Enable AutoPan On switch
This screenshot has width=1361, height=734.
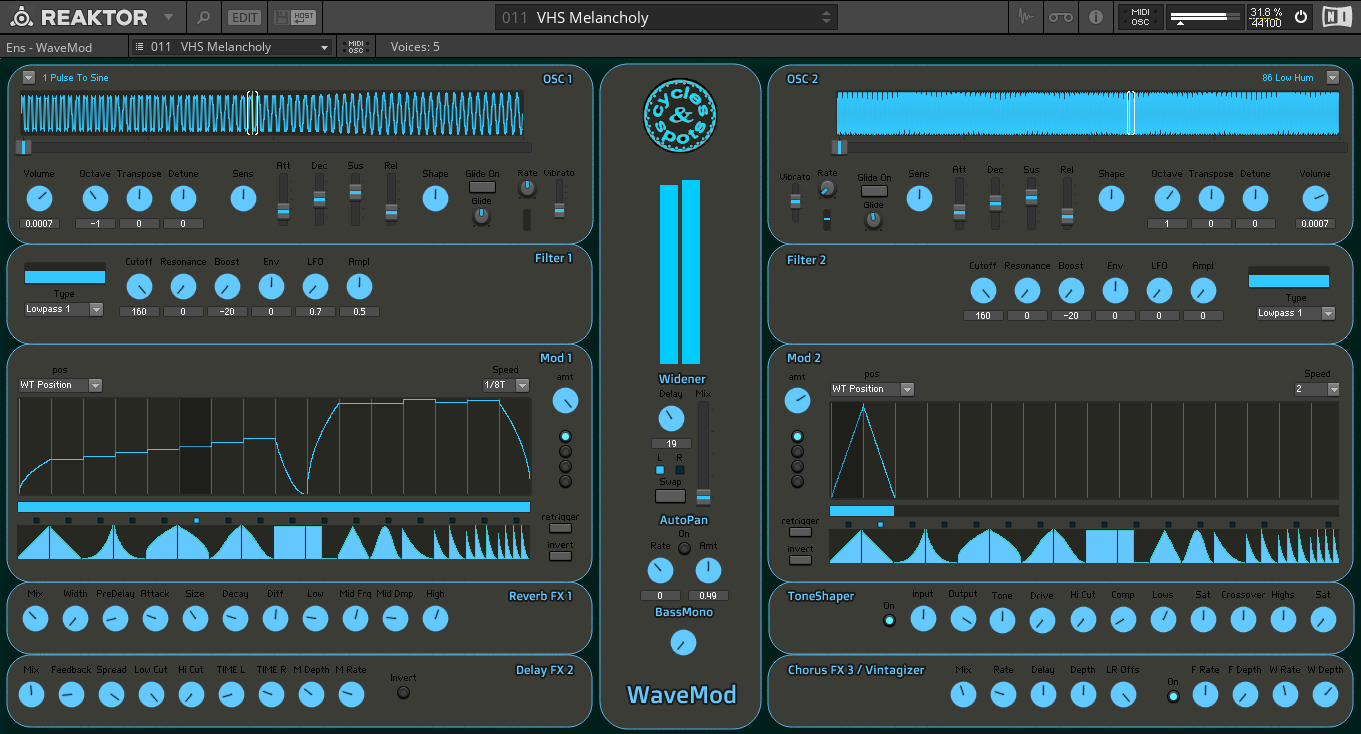coord(684,548)
